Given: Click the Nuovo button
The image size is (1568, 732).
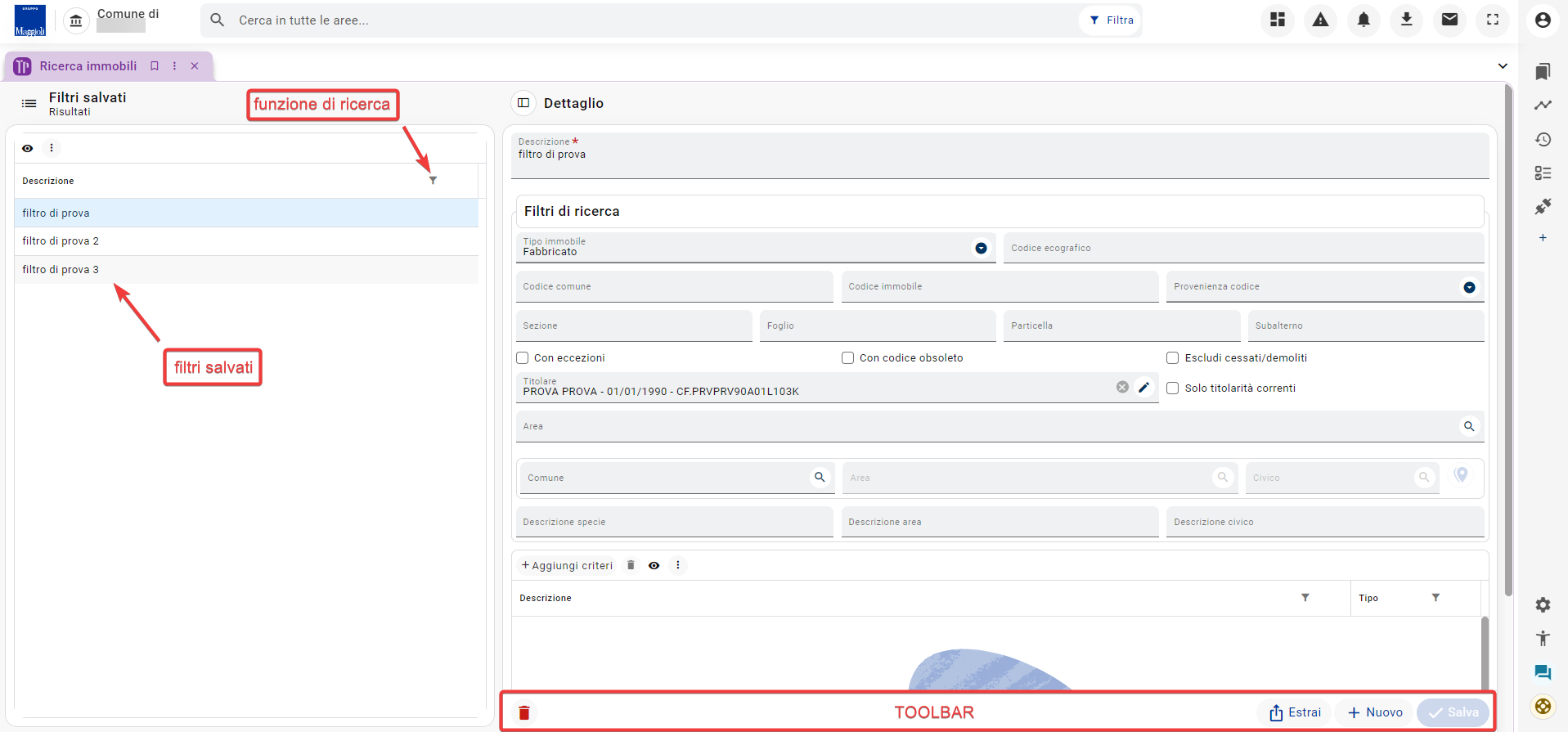Looking at the screenshot, I should (1375, 712).
